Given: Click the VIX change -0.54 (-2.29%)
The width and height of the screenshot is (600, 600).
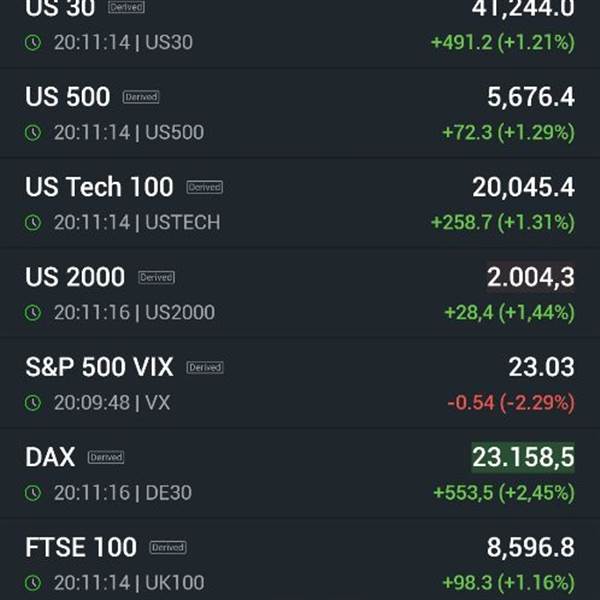Looking at the screenshot, I should (511, 403).
